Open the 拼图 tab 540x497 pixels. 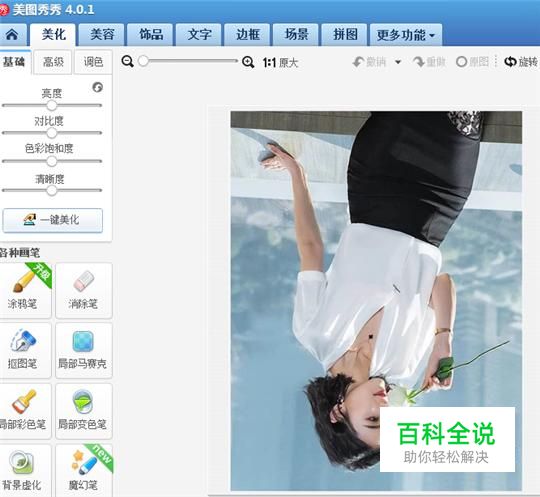tap(344, 34)
